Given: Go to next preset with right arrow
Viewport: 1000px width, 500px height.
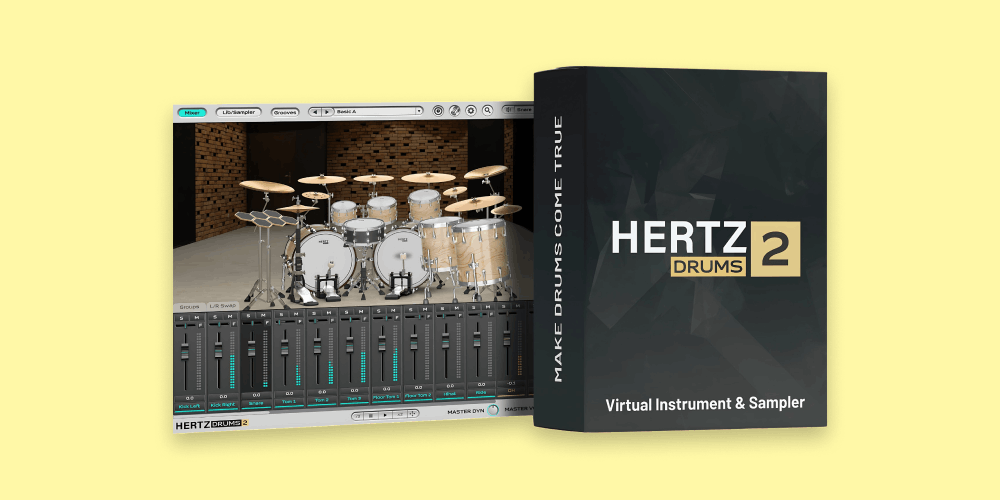Looking at the screenshot, I should [x=327, y=112].
